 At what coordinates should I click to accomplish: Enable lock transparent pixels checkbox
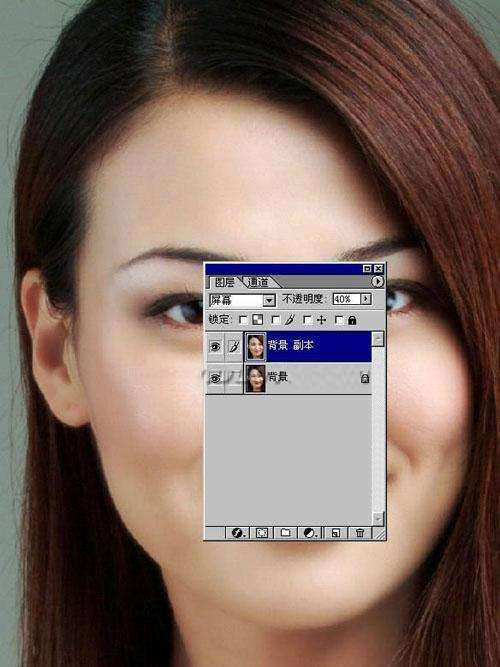coord(243,320)
